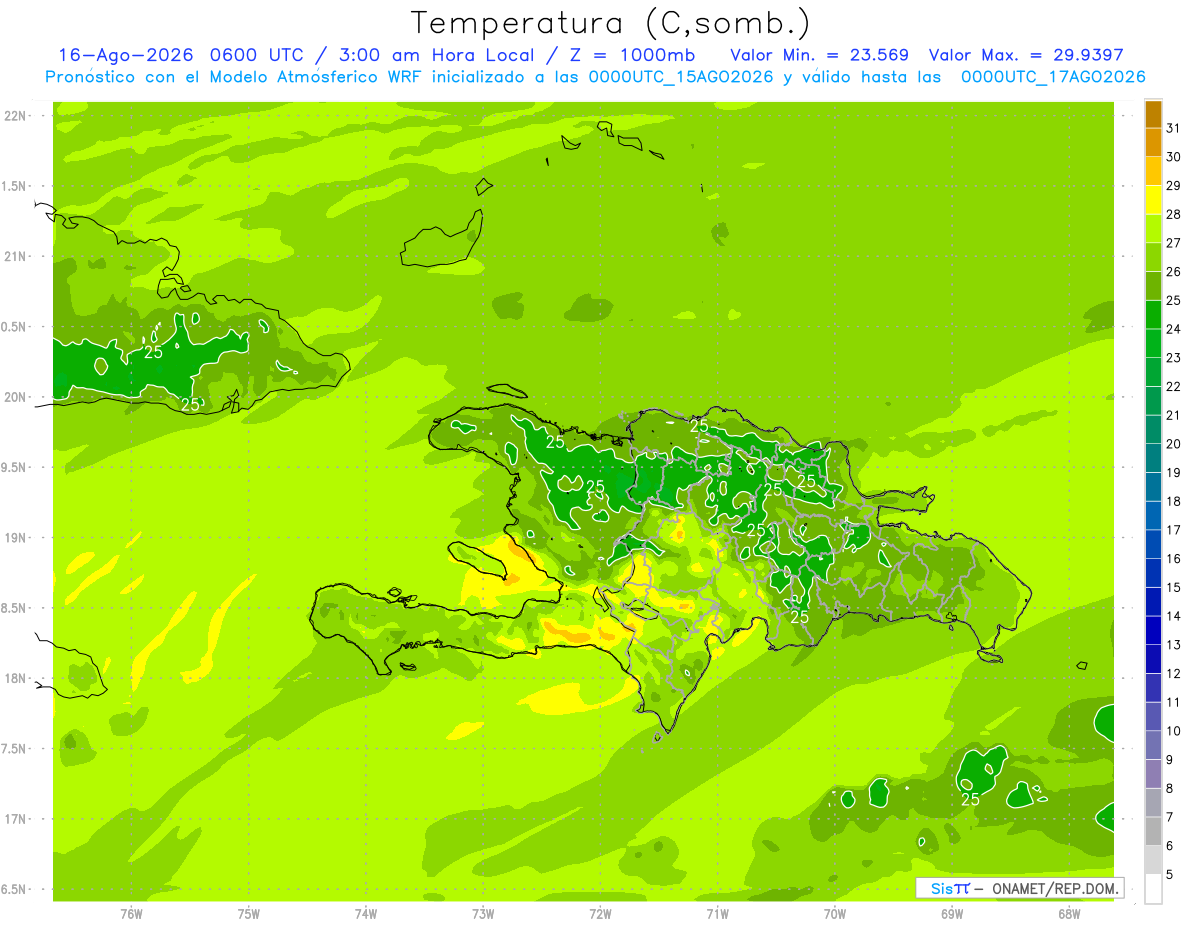Pick the navy swatch between 13 and 14

pos(1153,630)
